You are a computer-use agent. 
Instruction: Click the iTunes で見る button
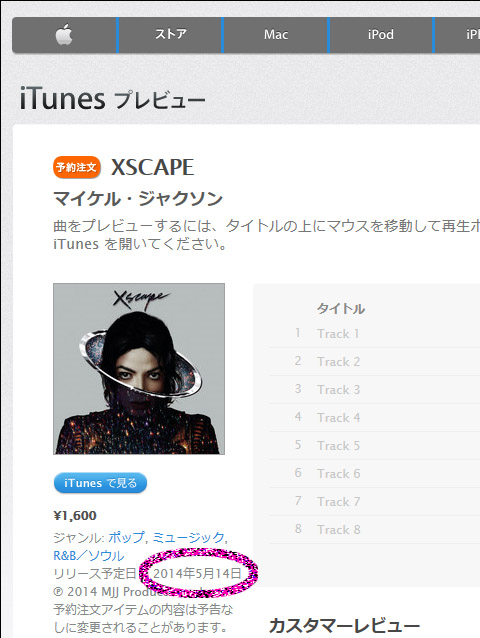coord(100,483)
